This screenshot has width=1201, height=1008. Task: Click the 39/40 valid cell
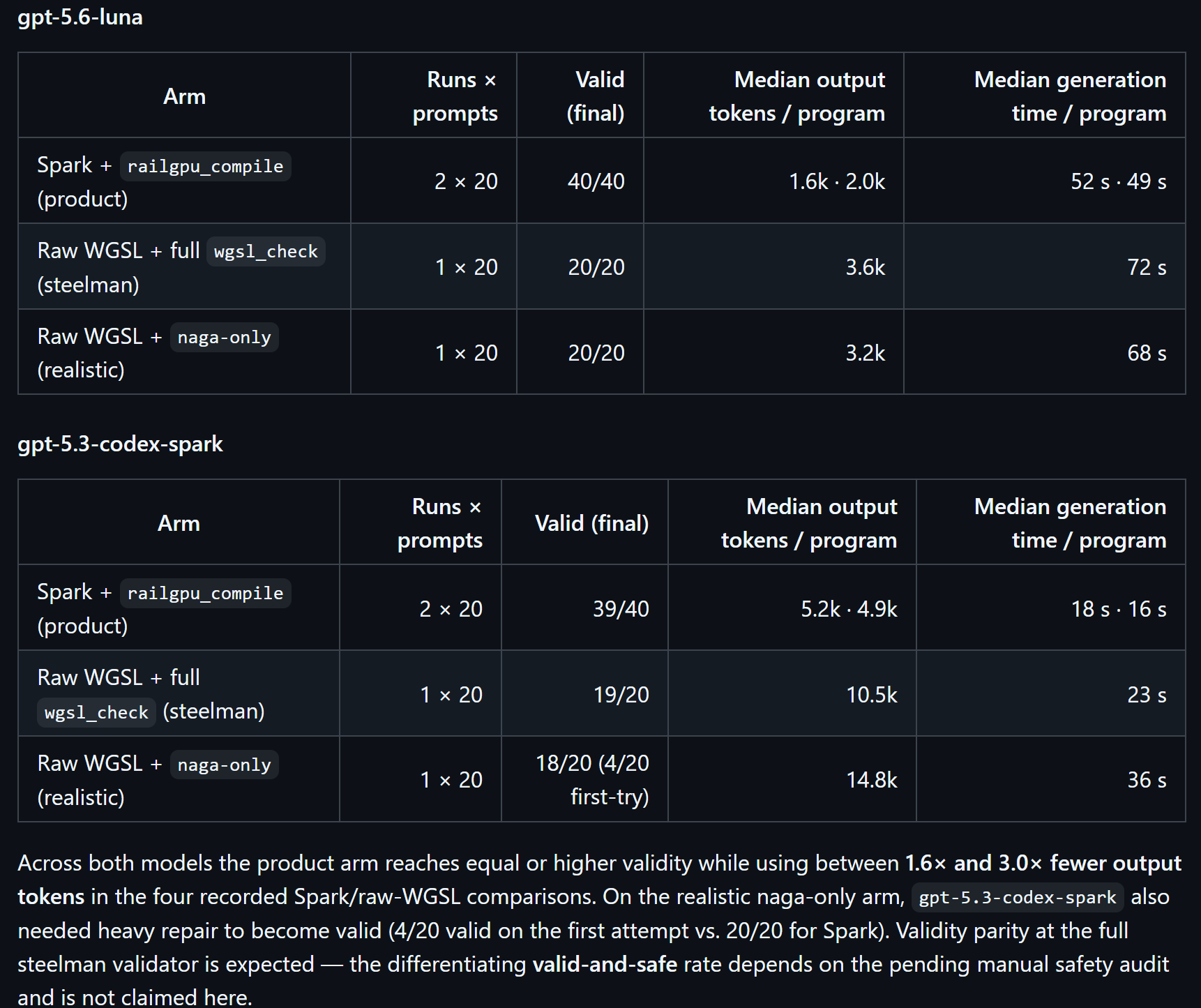pos(584,608)
